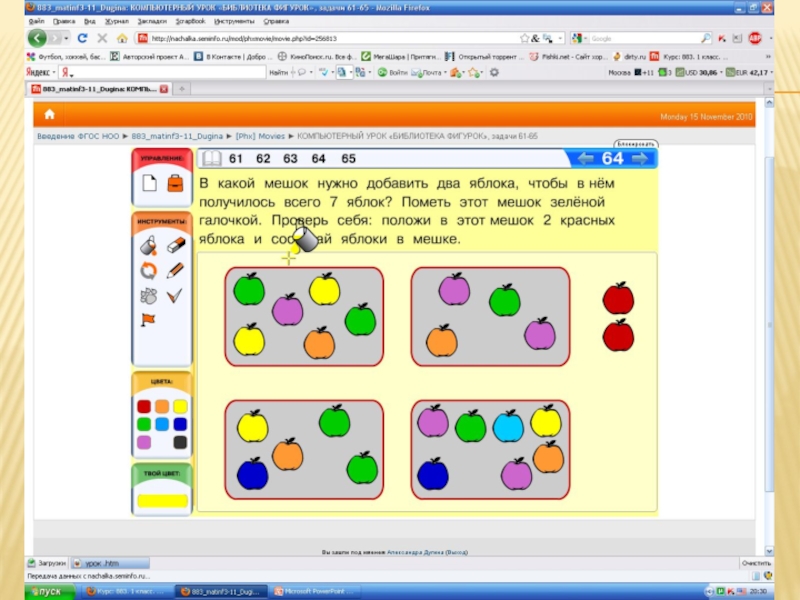Open the orange briefcase icon

[176, 183]
